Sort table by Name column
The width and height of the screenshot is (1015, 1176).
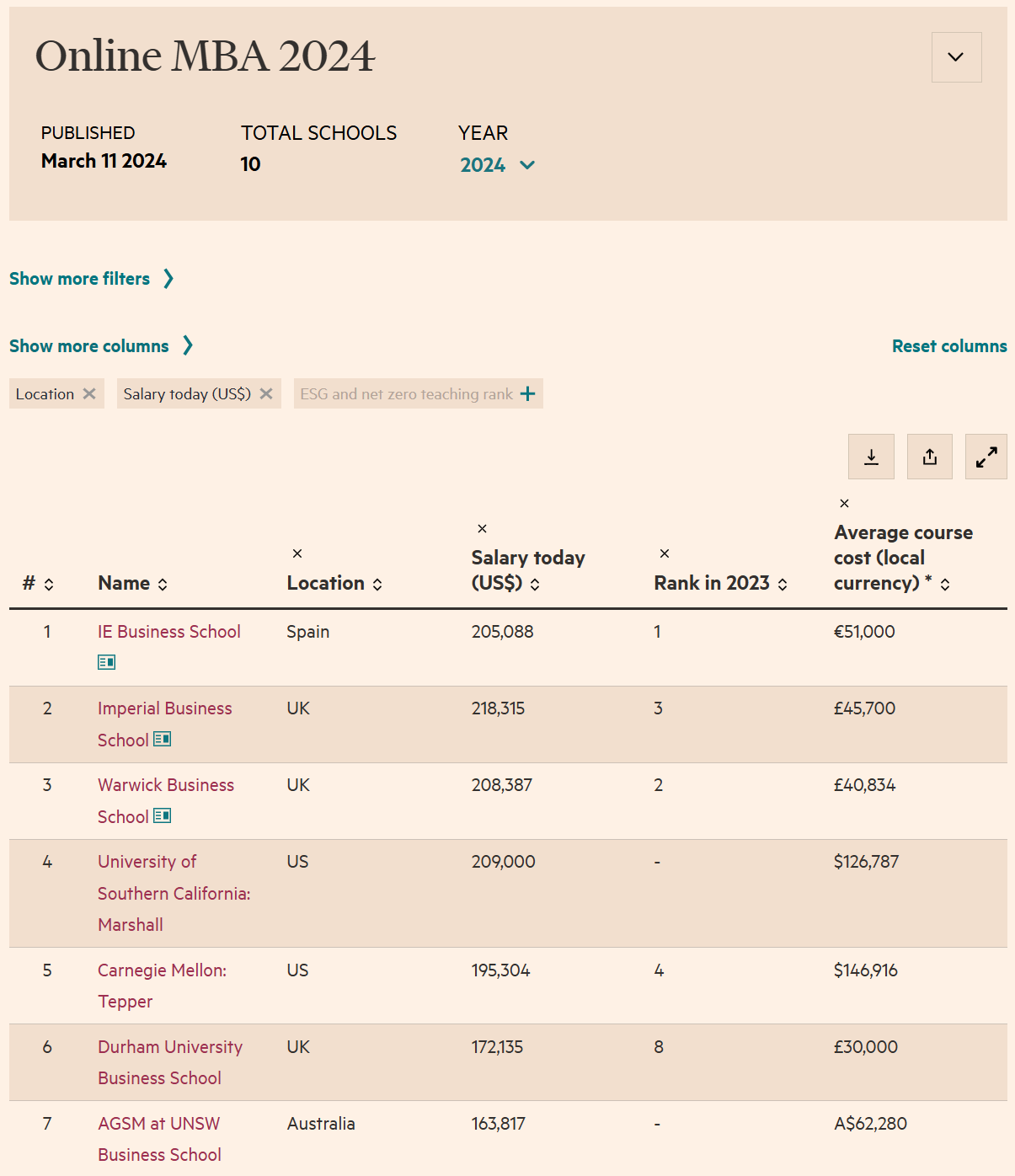click(163, 585)
